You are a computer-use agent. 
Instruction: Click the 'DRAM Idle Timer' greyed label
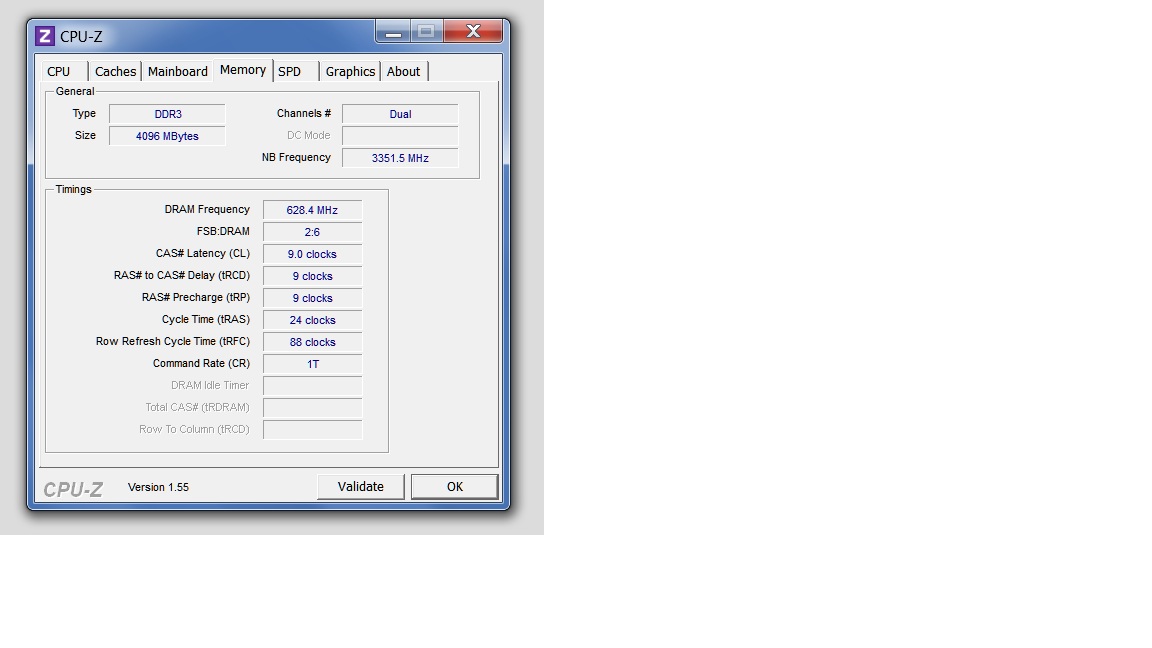click(210, 385)
